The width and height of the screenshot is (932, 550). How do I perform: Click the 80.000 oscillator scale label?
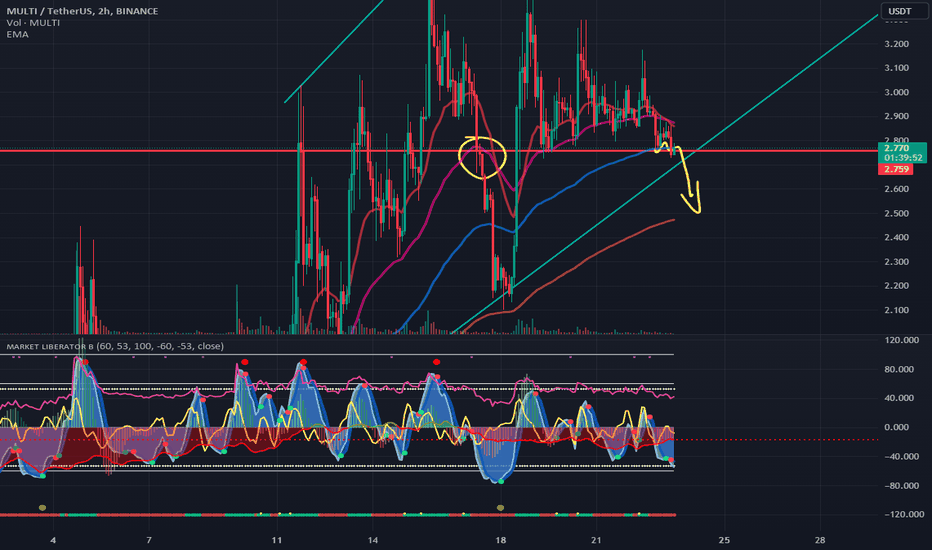(899, 369)
